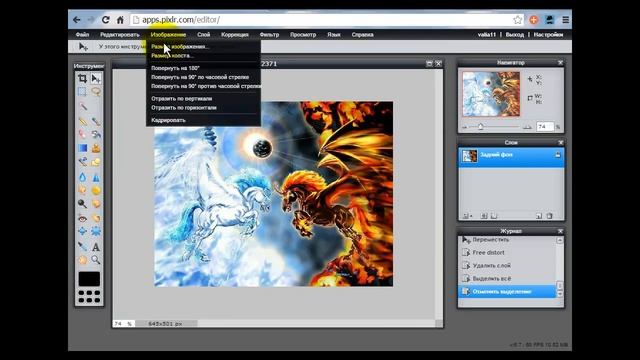Select the Brush tool

(x=96, y=121)
